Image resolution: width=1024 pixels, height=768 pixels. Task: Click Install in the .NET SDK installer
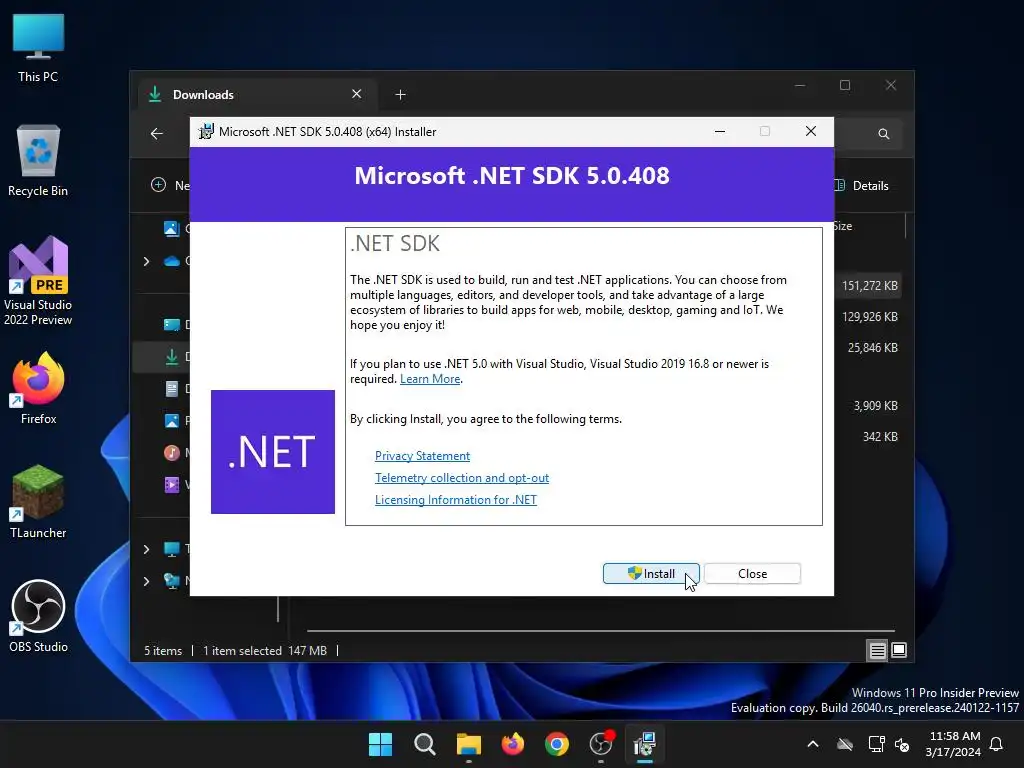pos(651,573)
